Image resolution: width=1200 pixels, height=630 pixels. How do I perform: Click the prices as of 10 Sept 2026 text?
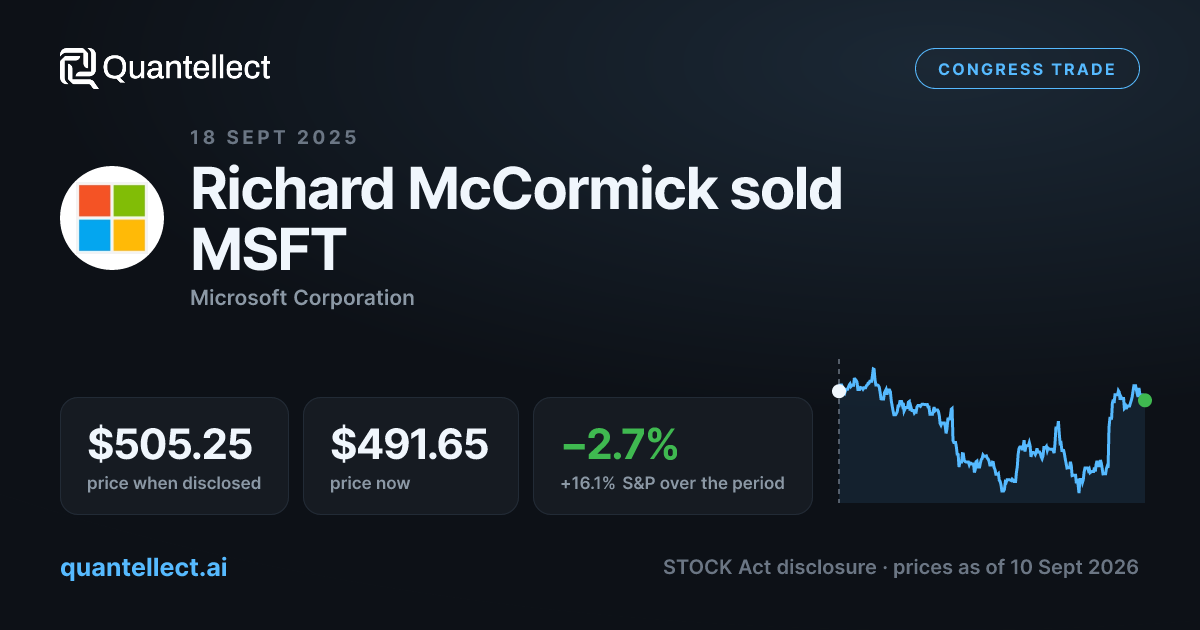[x=1016, y=567]
